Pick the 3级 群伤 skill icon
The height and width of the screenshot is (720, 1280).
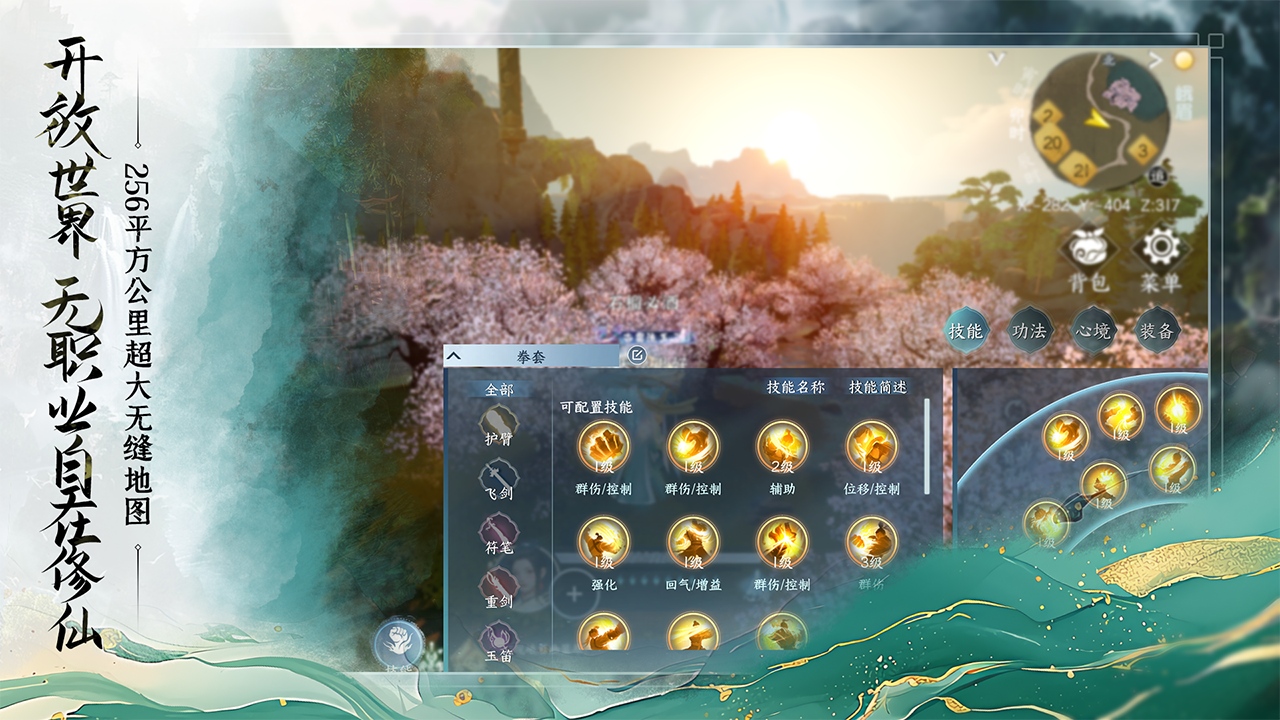pyautogui.click(x=872, y=541)
